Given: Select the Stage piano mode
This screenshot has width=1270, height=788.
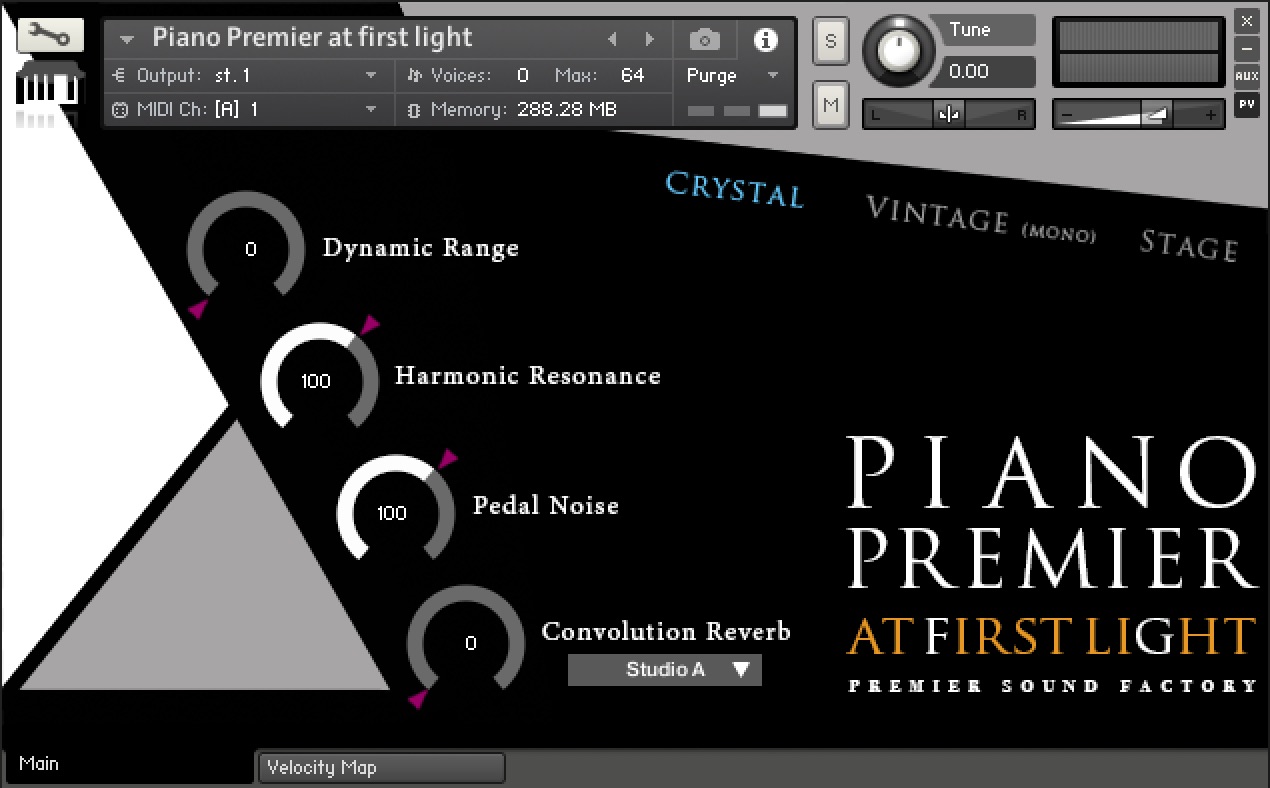Looking at the screenshot, I should click(1189, 245).
